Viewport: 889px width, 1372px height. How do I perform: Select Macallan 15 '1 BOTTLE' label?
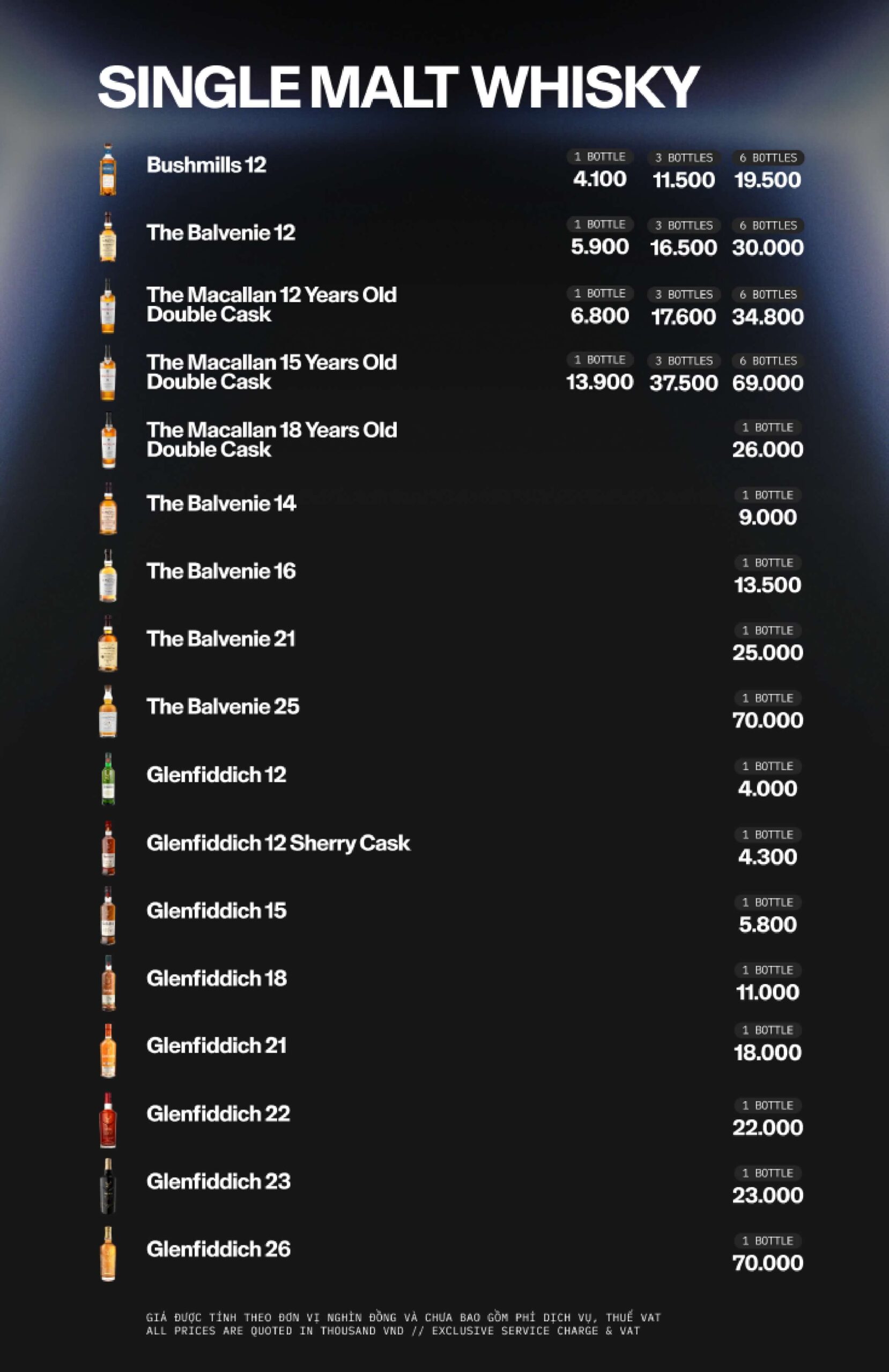[600, 360]
